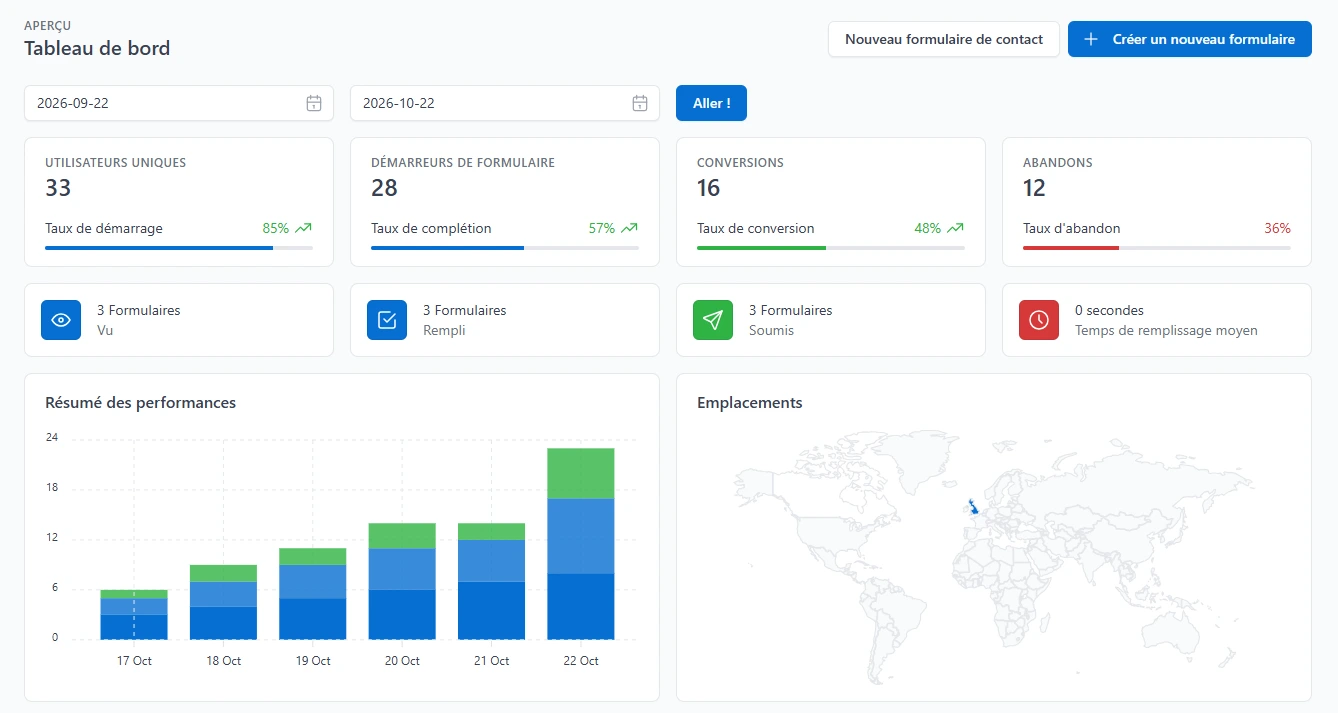This screenshot has height=713, width=1338.
Task: Click the 3 Formulaires Vu text
Action: click(x=139, y=320)
